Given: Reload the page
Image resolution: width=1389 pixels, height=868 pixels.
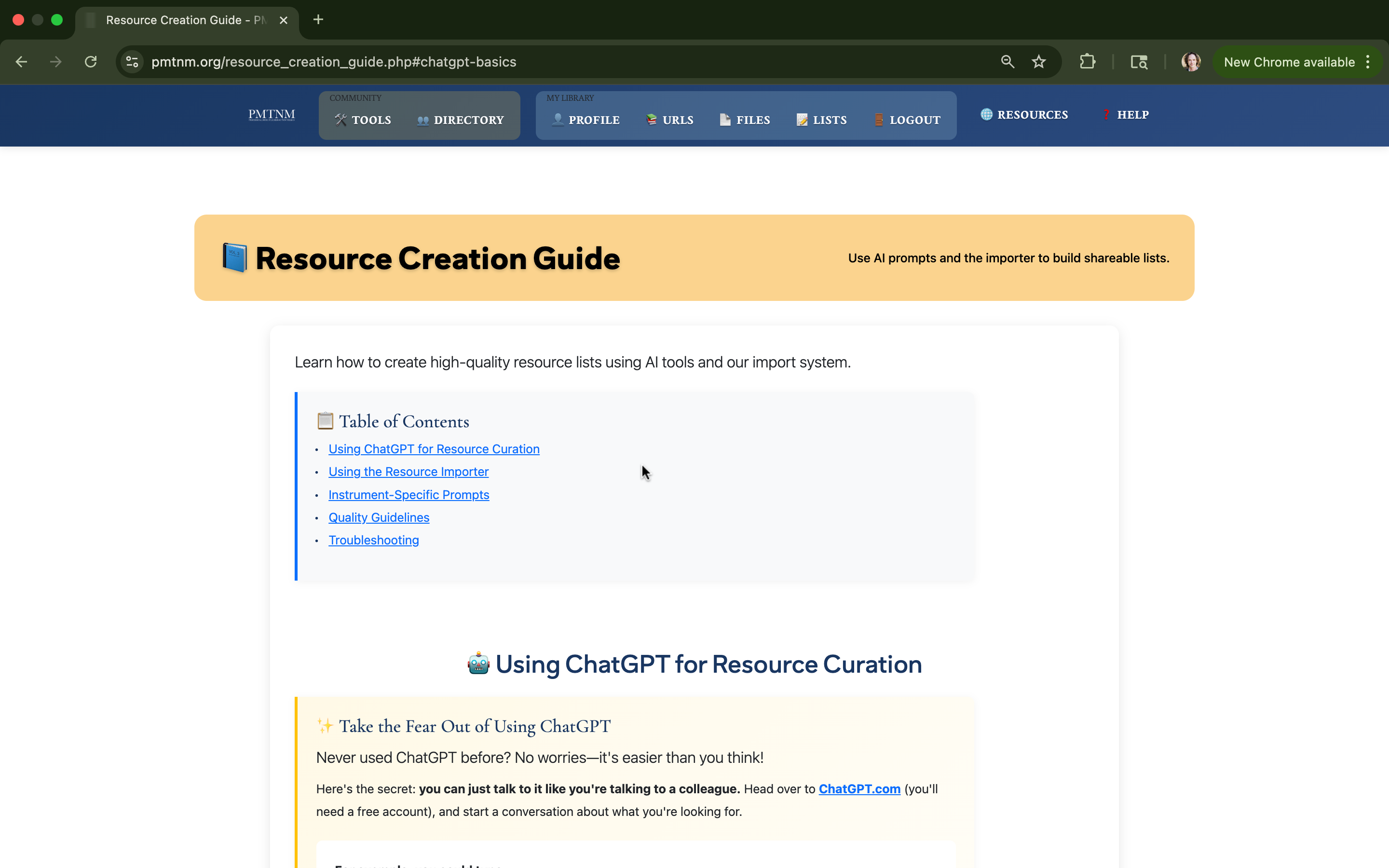Looking at the screenshot, I should point(91,62).
